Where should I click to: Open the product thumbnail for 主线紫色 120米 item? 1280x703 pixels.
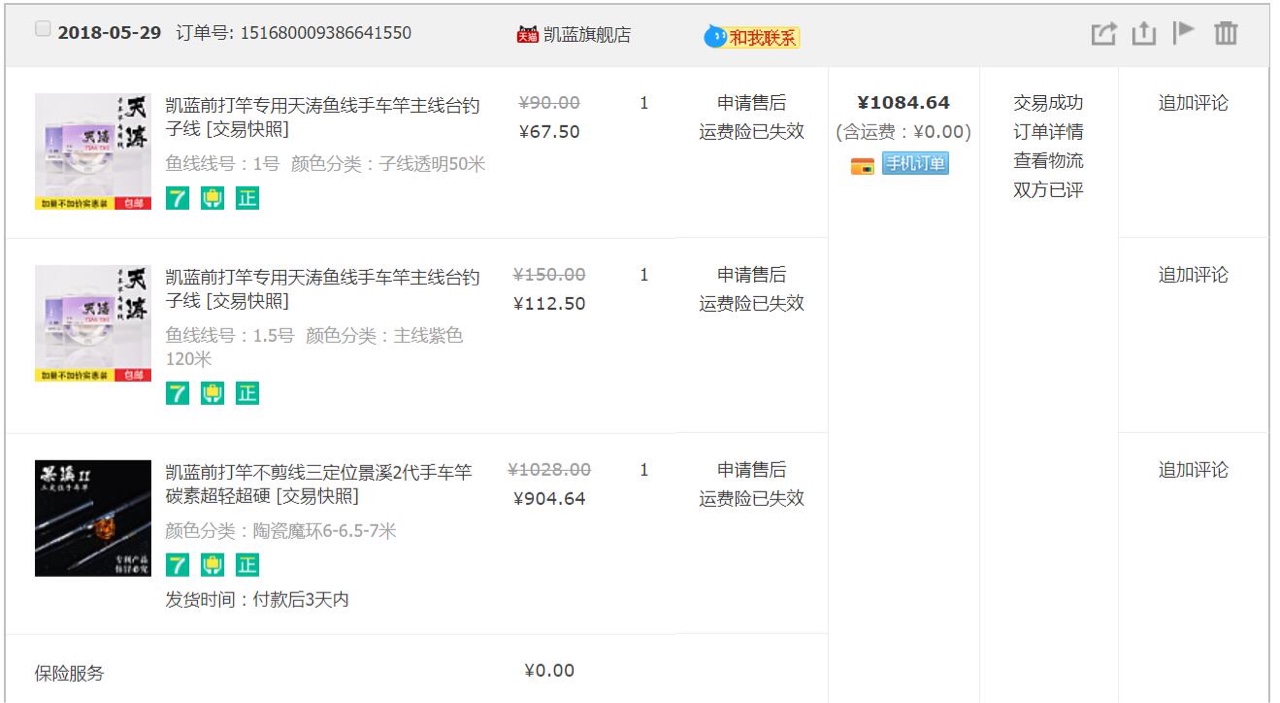point(93,324)
